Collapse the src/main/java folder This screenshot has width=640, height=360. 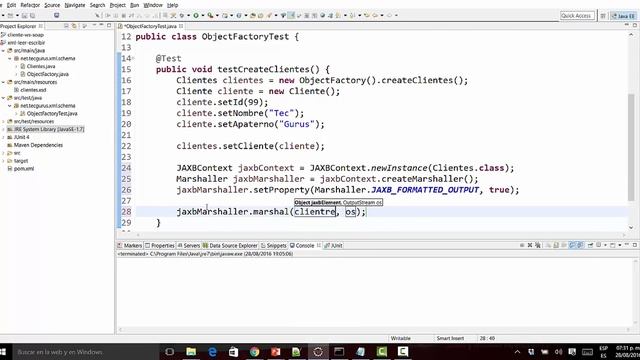click(4, 51)
